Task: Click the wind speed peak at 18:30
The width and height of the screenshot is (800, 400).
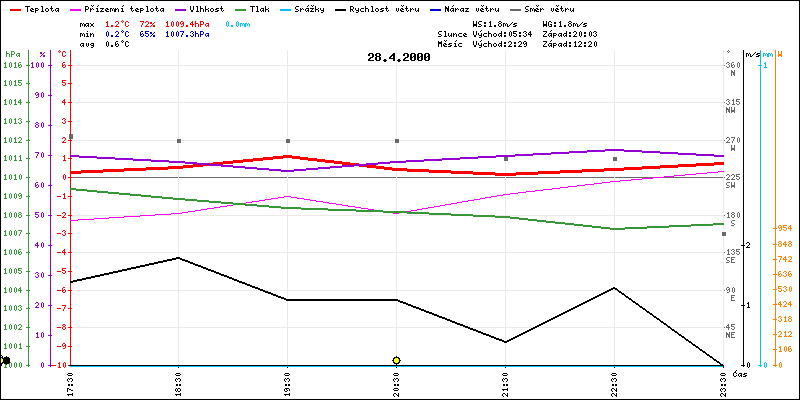Action: click(x=179, y=258)
